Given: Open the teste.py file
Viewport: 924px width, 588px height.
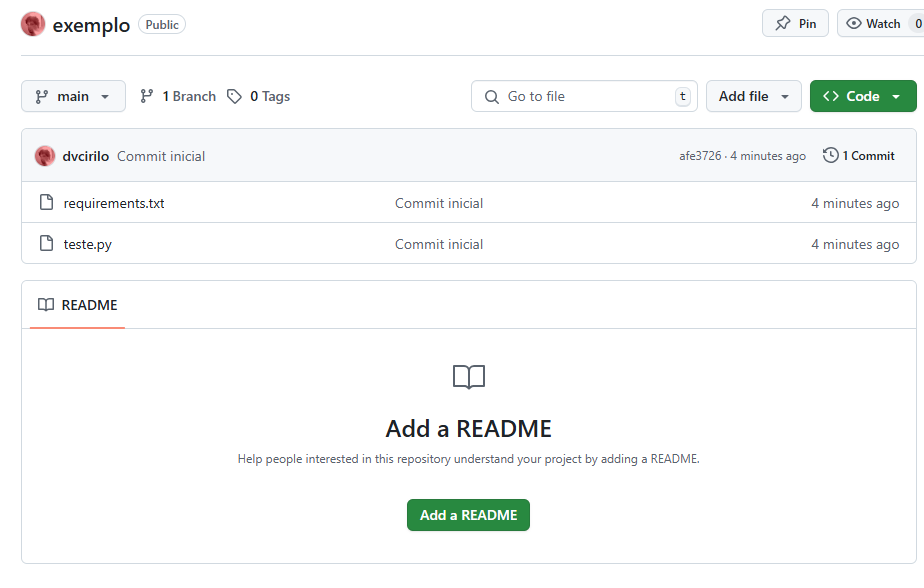Looking at the screenshot, I should click(88, 244).
